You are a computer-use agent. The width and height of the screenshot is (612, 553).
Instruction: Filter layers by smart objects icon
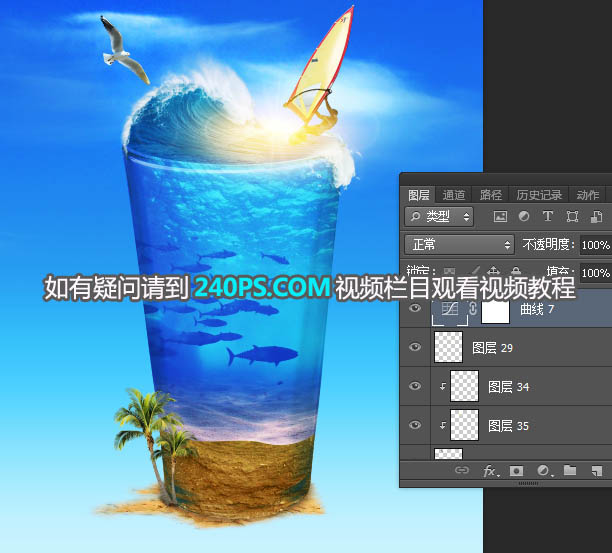[x=596, y=216]
